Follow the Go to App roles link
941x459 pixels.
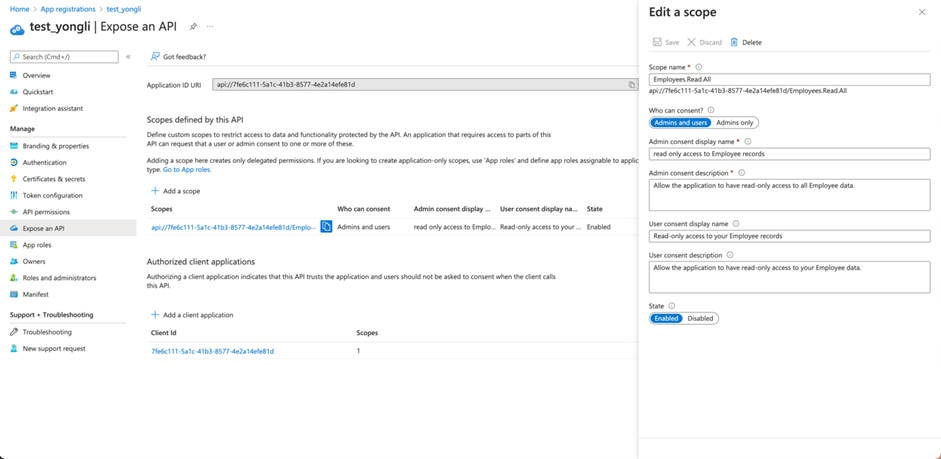(x=186, y=170)
